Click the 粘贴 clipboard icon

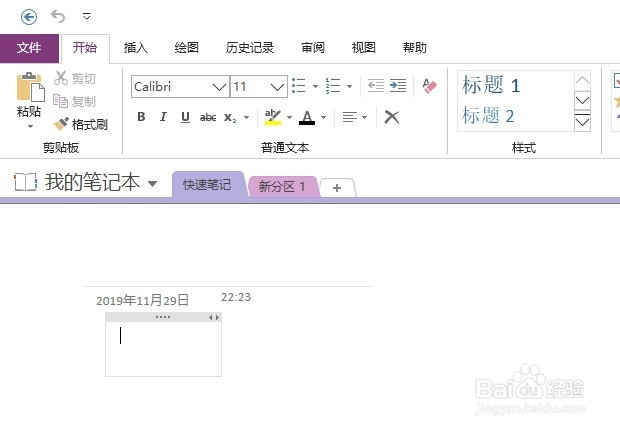tap(30, 87)
